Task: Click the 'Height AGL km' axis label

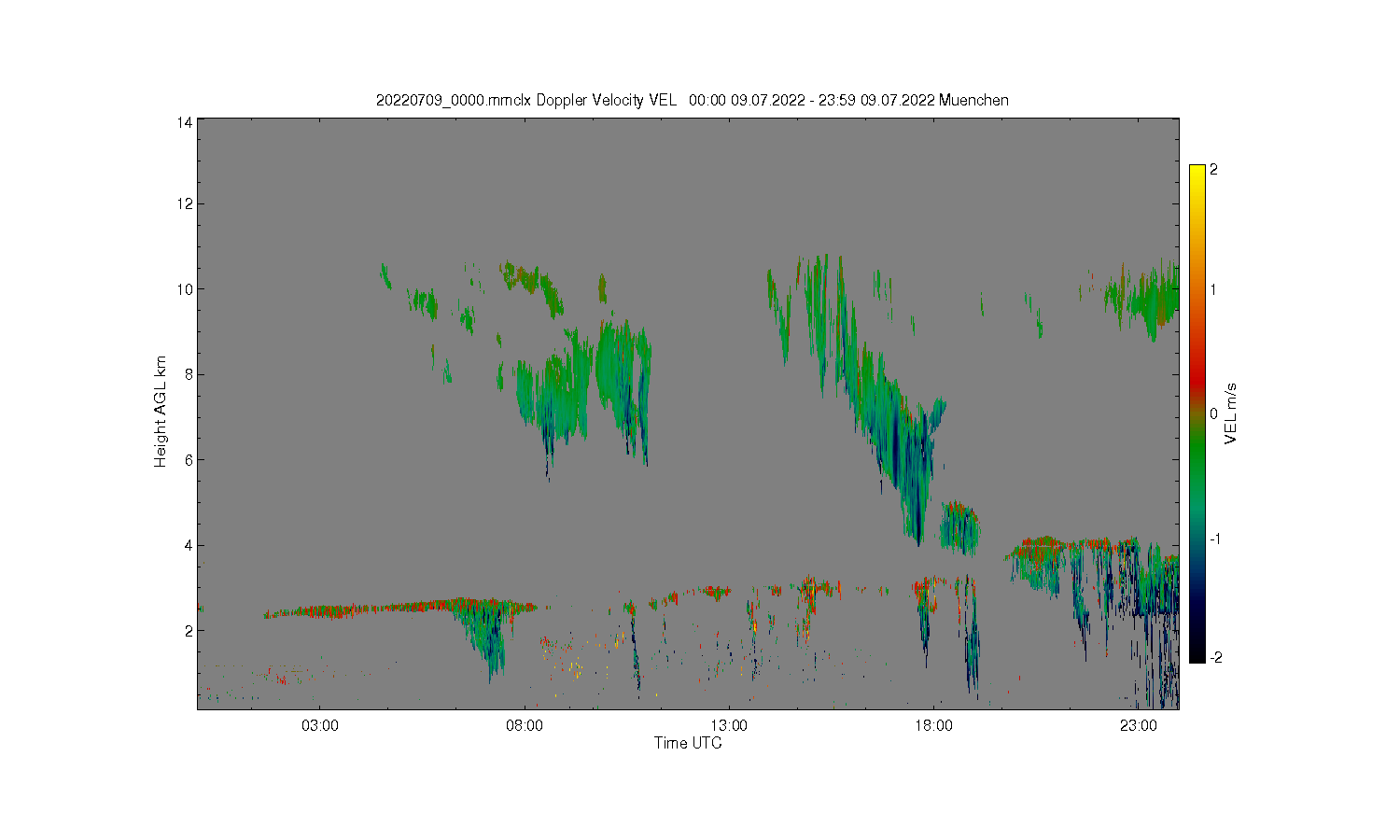Action: point(161,412)
